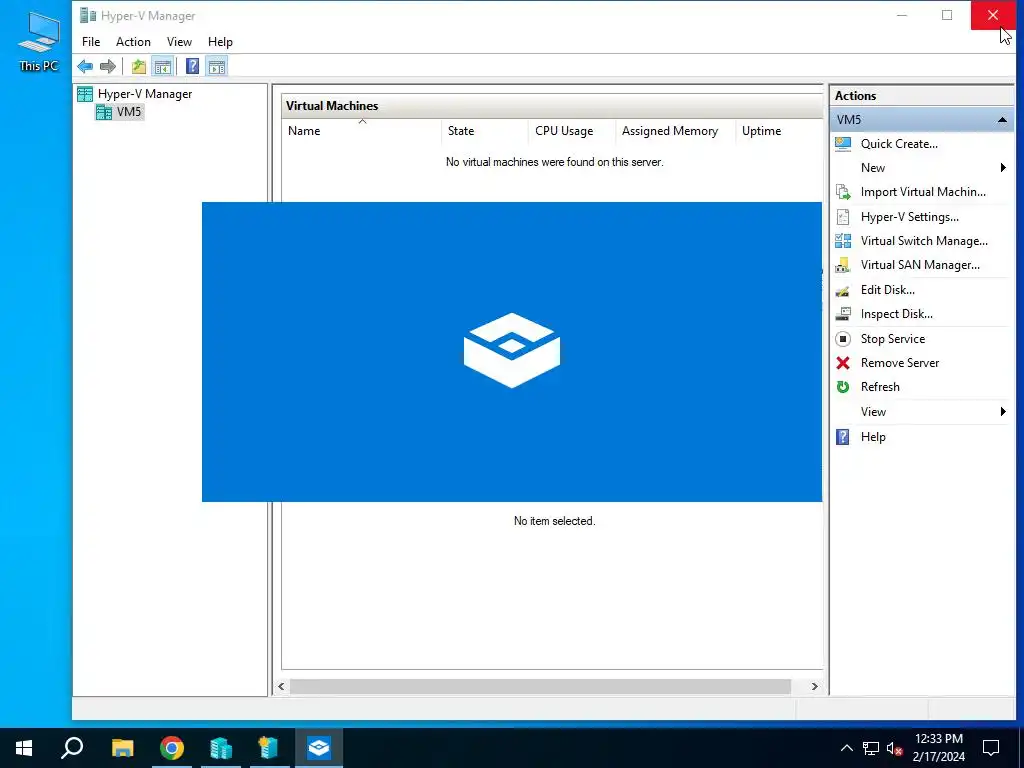
Task: Click Edit Disk action
Action: [888, 290]
